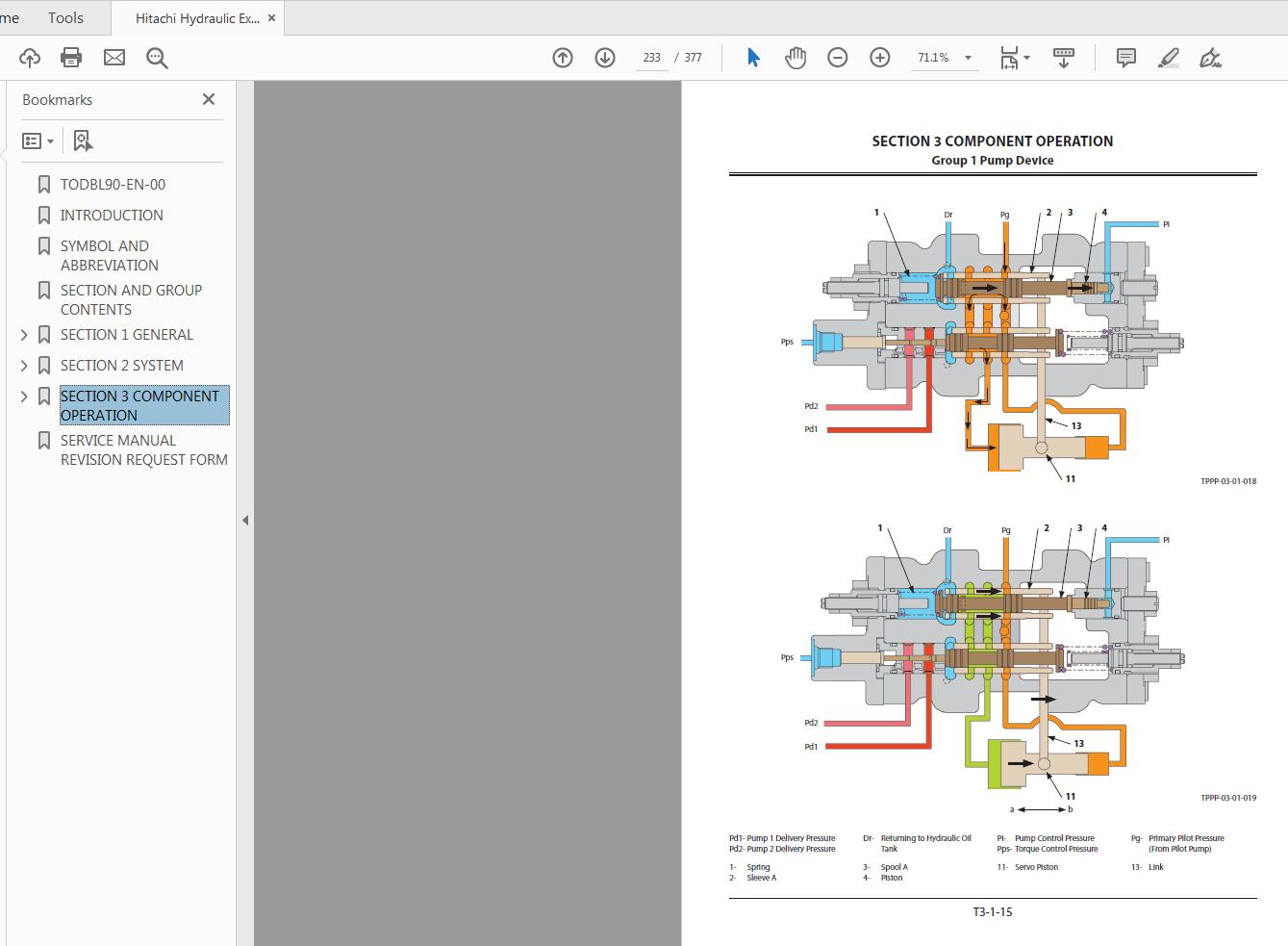The image size is (1288, 946).
Task: Activate the hand pan tool
Action: (x=796, y=58)
